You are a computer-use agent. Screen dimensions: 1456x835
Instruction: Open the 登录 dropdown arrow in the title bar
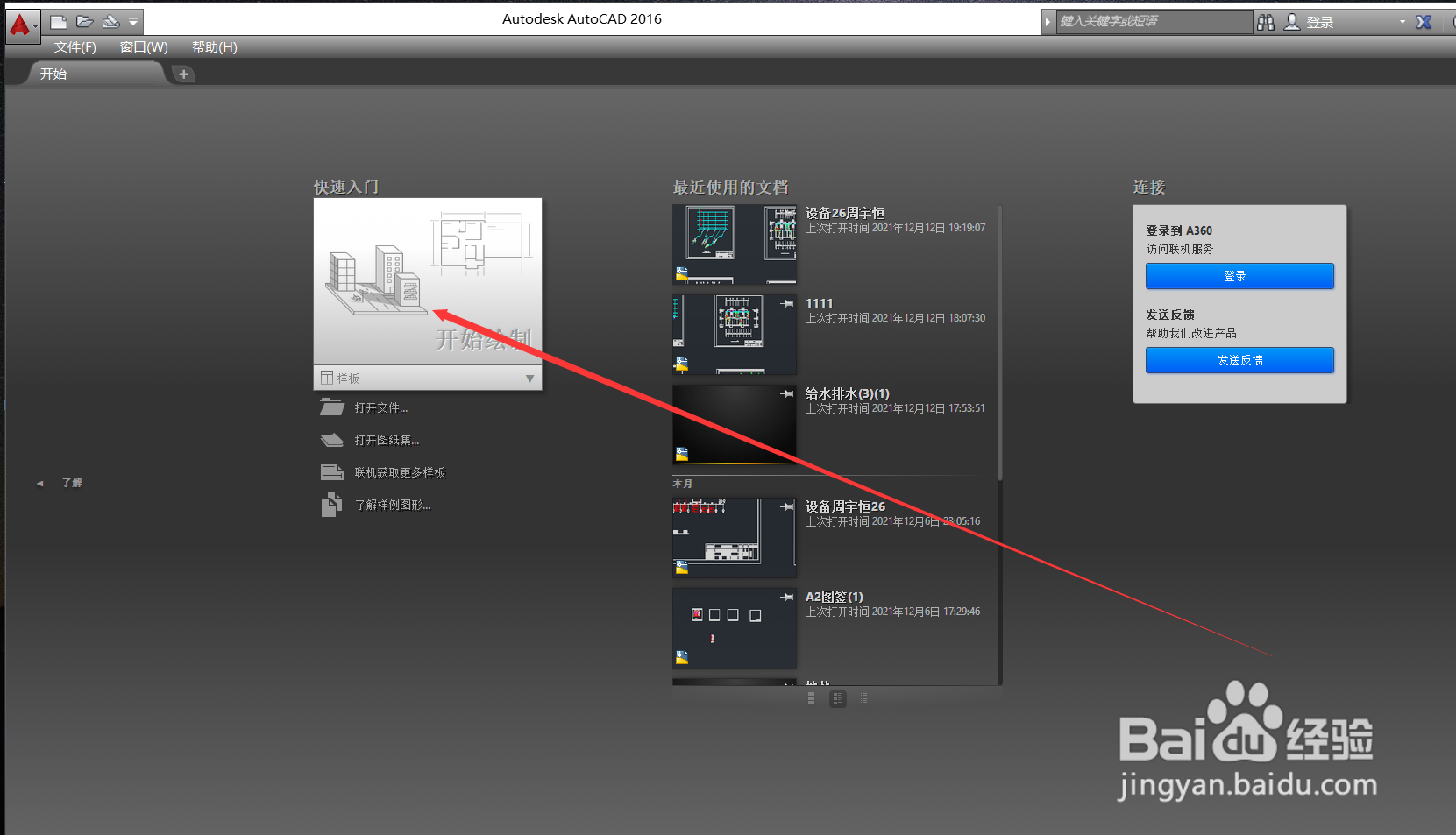click(x=1403, y=22)
